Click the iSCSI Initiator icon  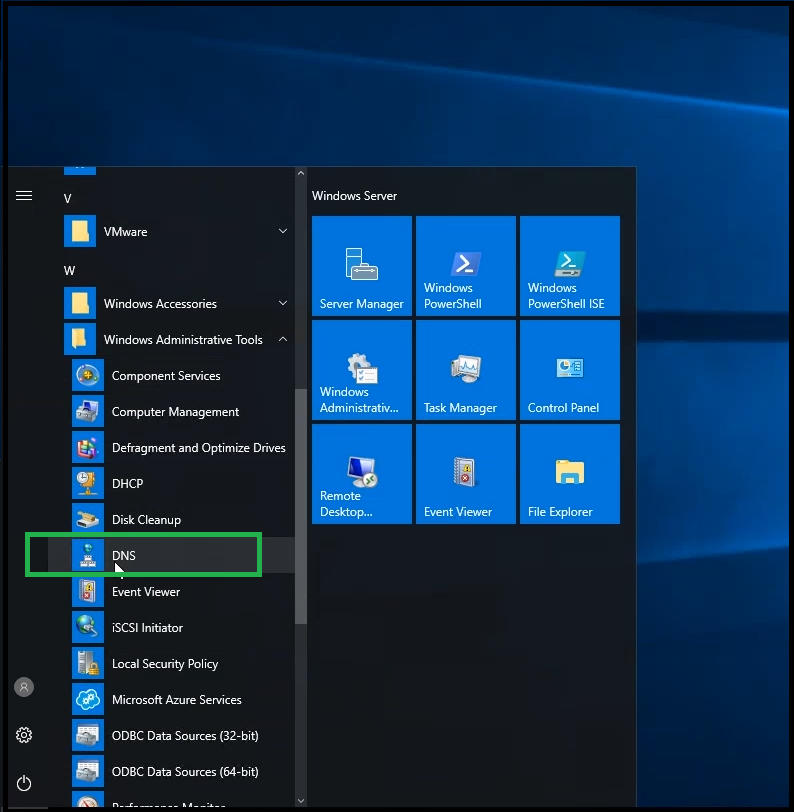click(88, 627)
